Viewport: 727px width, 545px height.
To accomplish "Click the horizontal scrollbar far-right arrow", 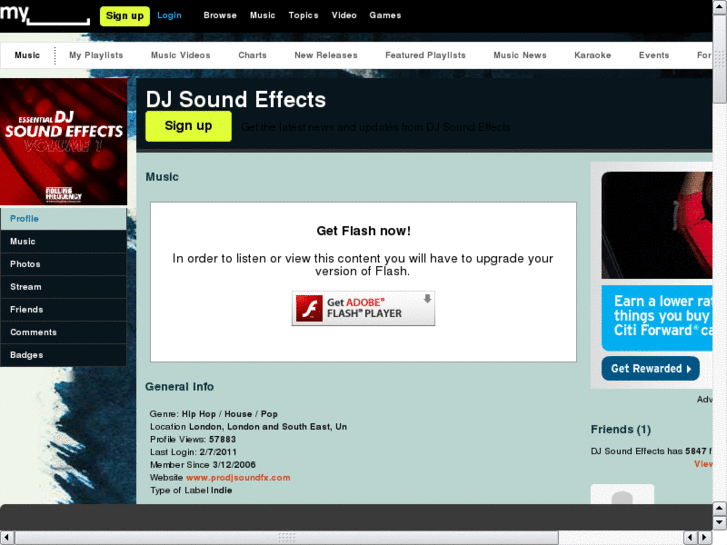I will (x=705, y=538).
